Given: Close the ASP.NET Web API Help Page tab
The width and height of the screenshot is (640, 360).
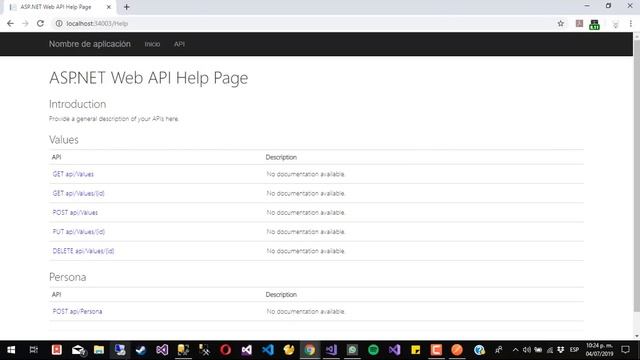Looking at the screenshot, I should click(109, 7).
